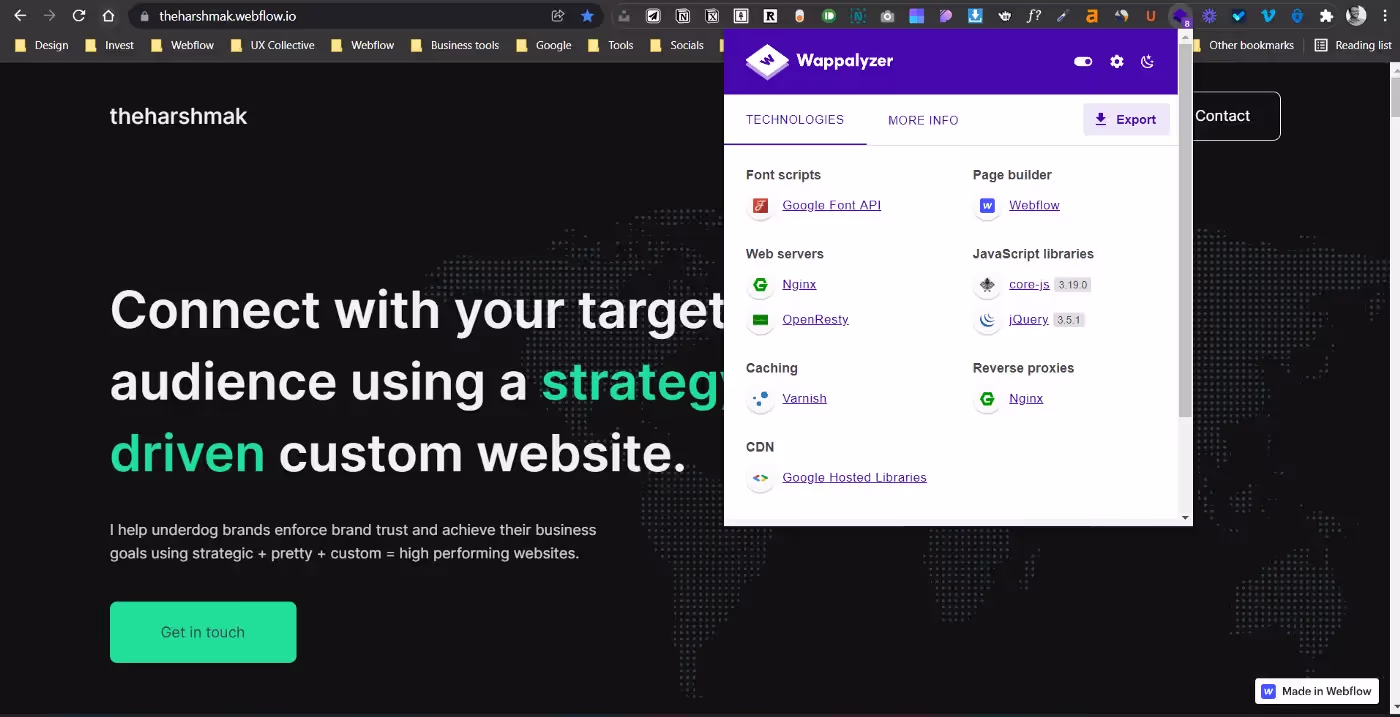The image size is (1400, 717).
Task: Click the popup scrollbar down arrow
Action: pos(1185,518)
